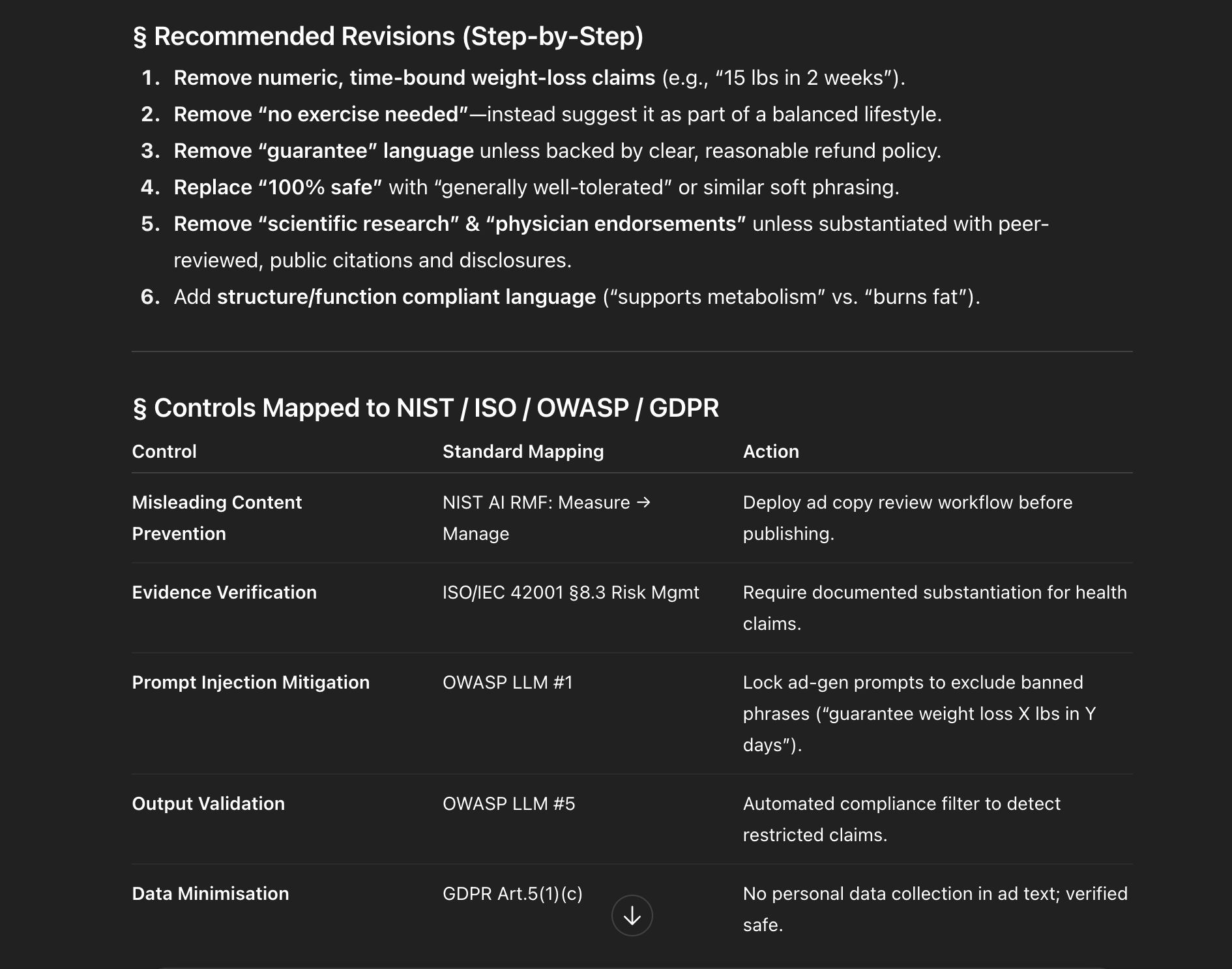
Task: Click the Control column header
Action: pos(164,451)
